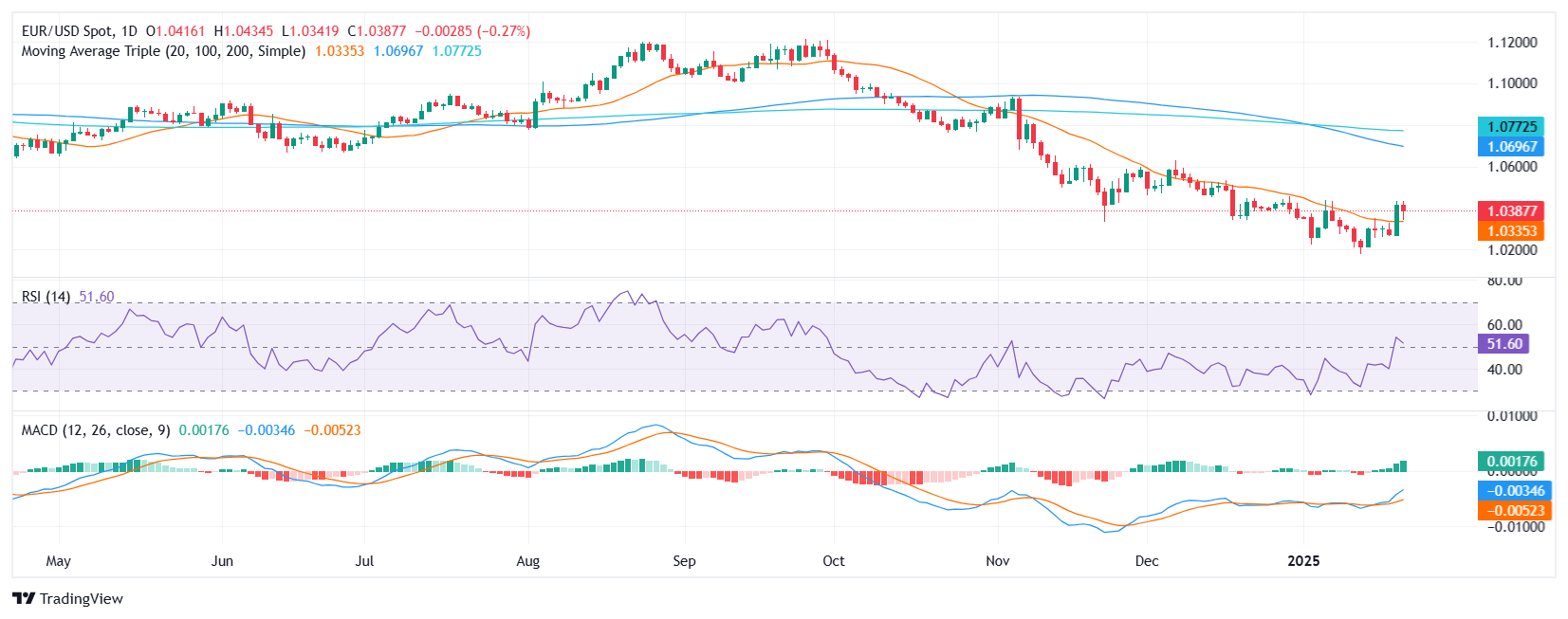Click the green 0.00176 MACD histogram tag
Viewport: 1568px width, 619px height.
tap(1511, 462)
